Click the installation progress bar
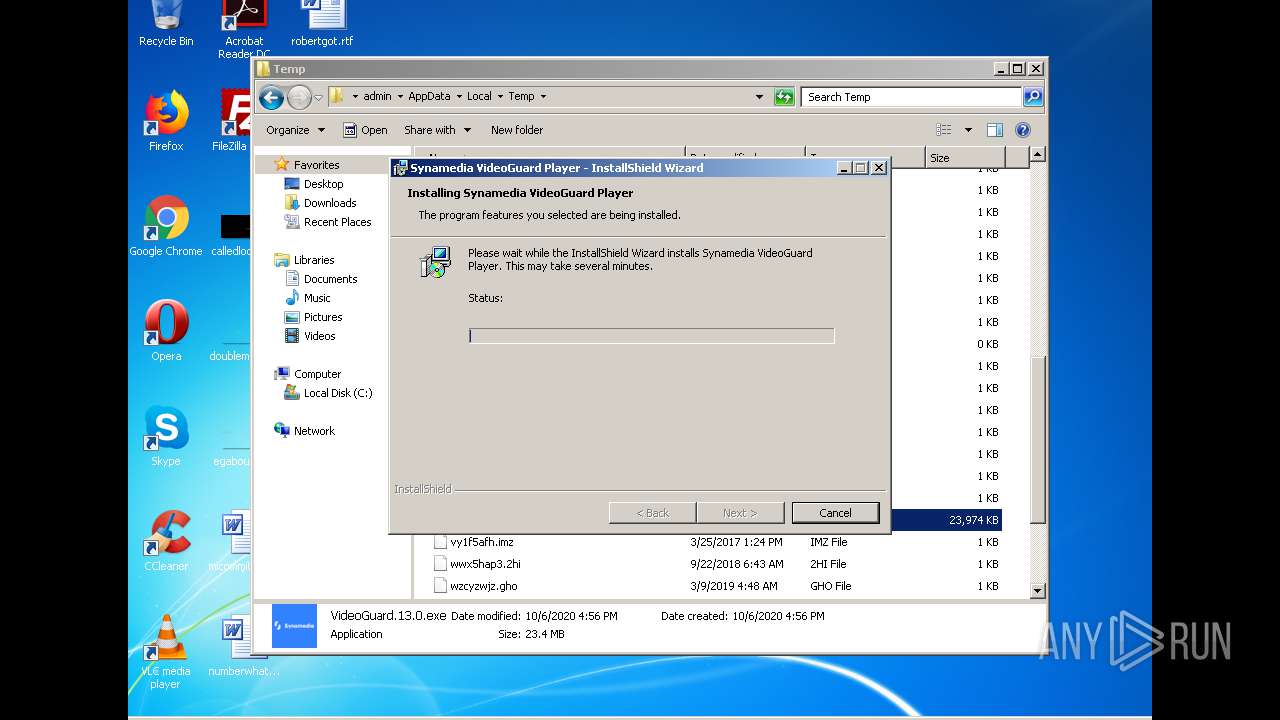The width and height of the screenshot is (1280, 720). 652,336
